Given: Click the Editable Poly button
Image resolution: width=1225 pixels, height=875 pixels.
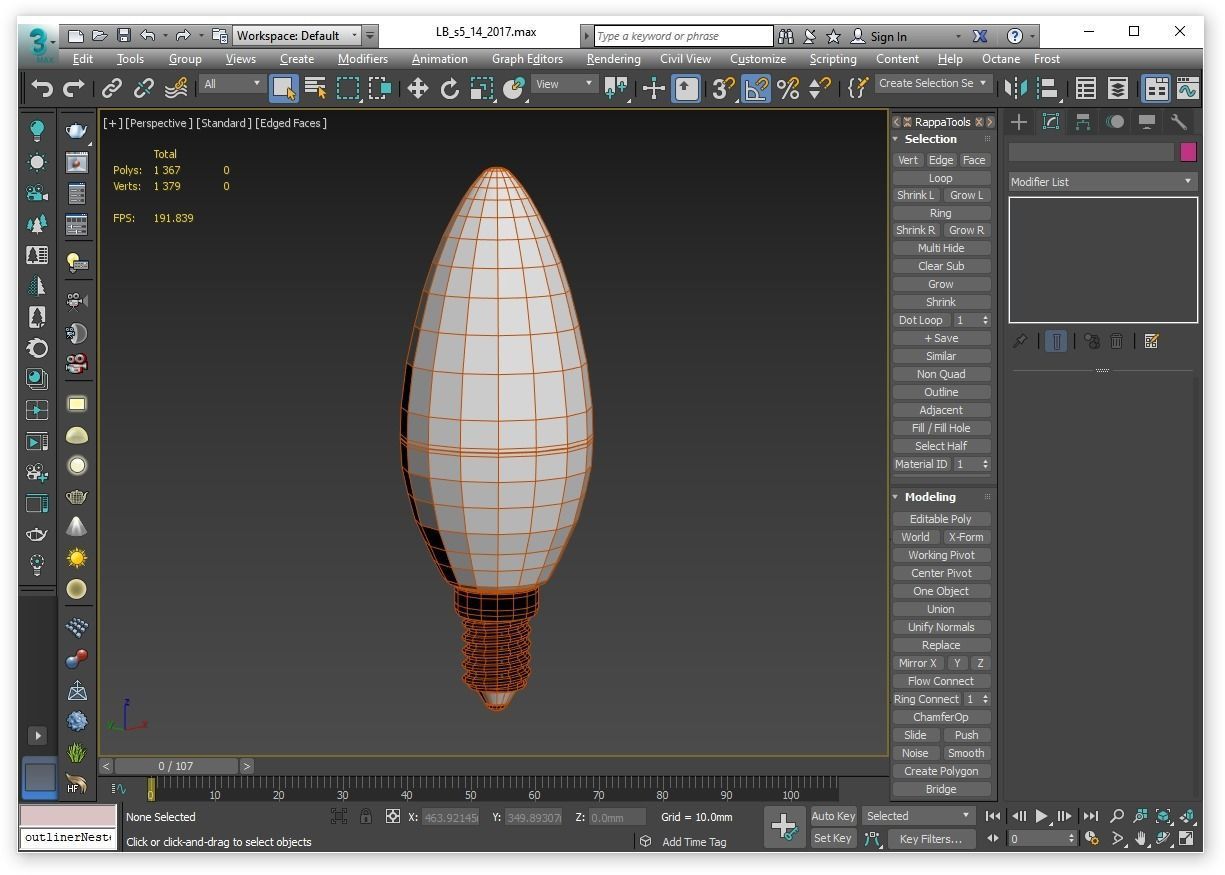Looking at the screenshot, I should (941, 519).
